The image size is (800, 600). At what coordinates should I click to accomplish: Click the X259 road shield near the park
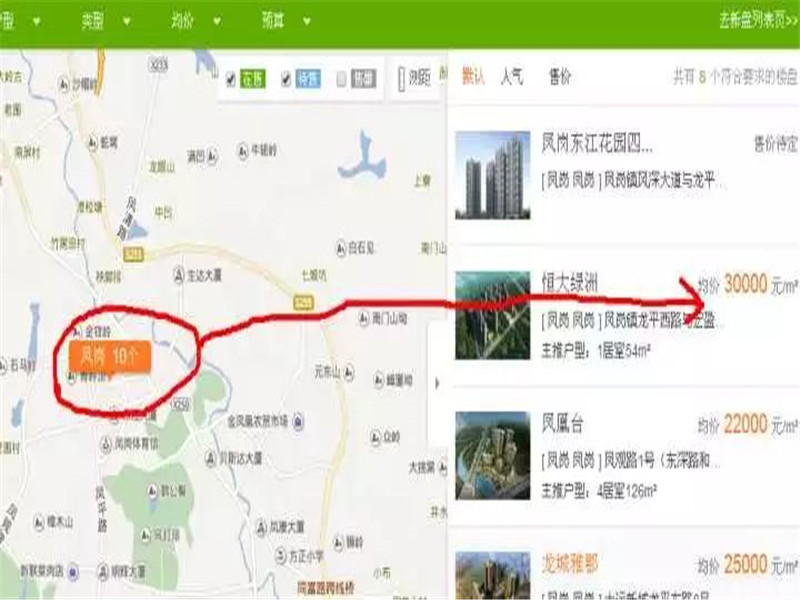180,405
